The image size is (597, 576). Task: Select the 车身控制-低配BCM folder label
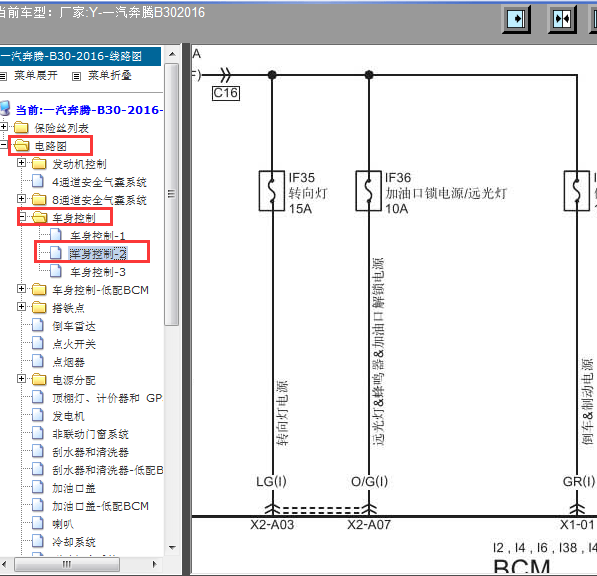[x=101, y=290]
